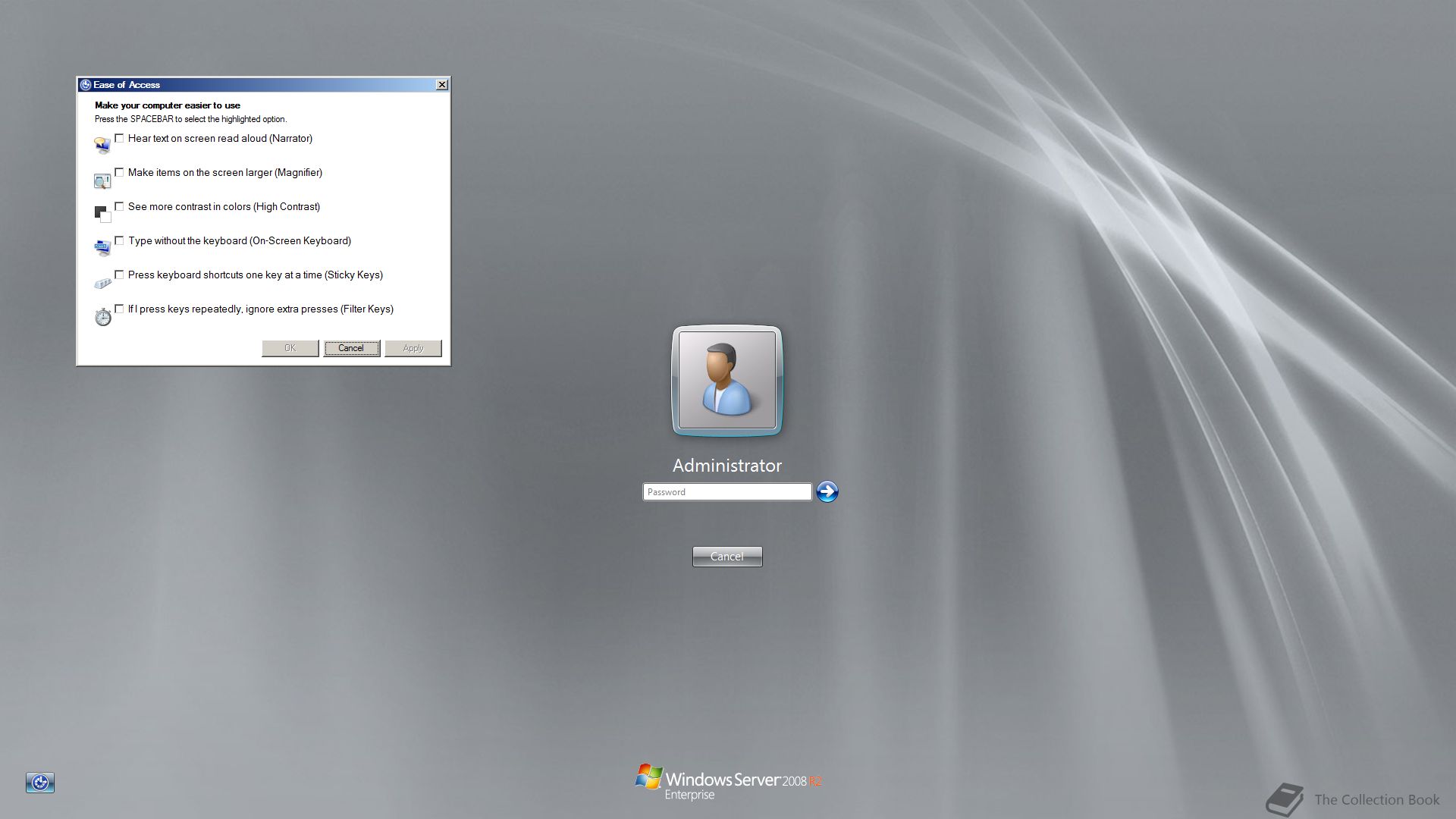Check the On-Screen Keyboard option
The image size is (1456, 819).
119,240
